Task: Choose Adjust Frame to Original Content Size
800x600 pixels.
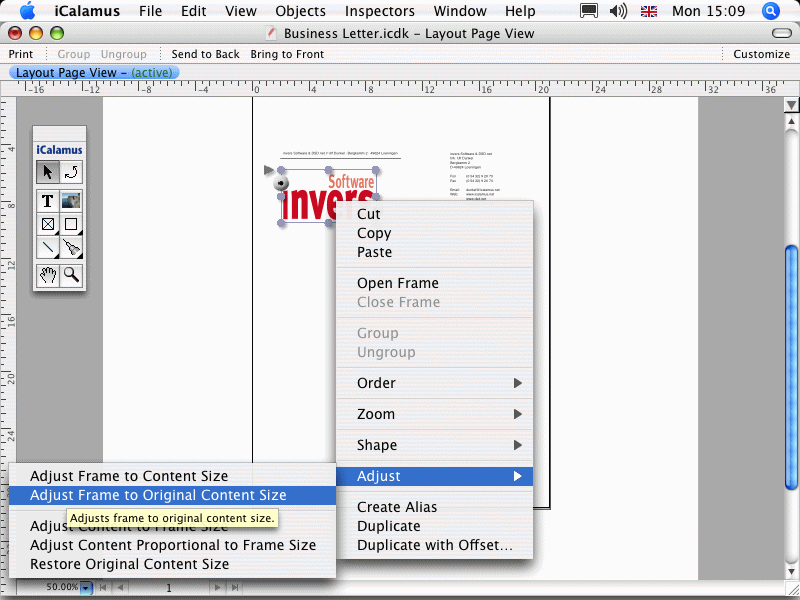Action: 158,495
